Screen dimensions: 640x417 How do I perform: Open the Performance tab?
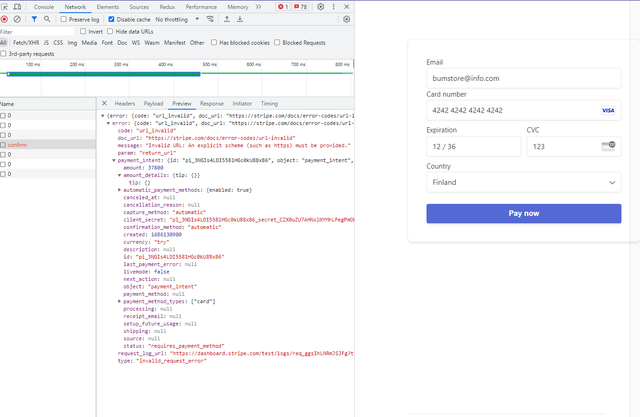201,7
